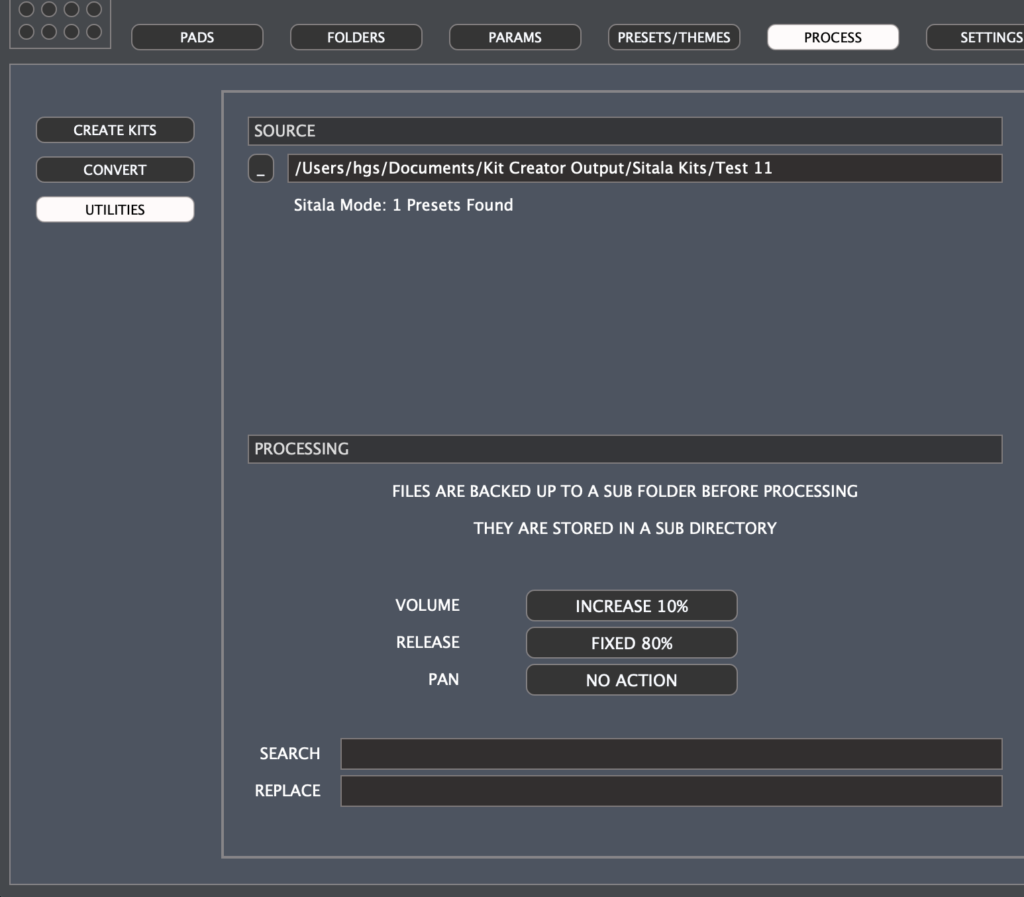Click the 'Sitala Mode: 1 Presets Found' status text
The image size is (1024, 897).
pos(403,205)
